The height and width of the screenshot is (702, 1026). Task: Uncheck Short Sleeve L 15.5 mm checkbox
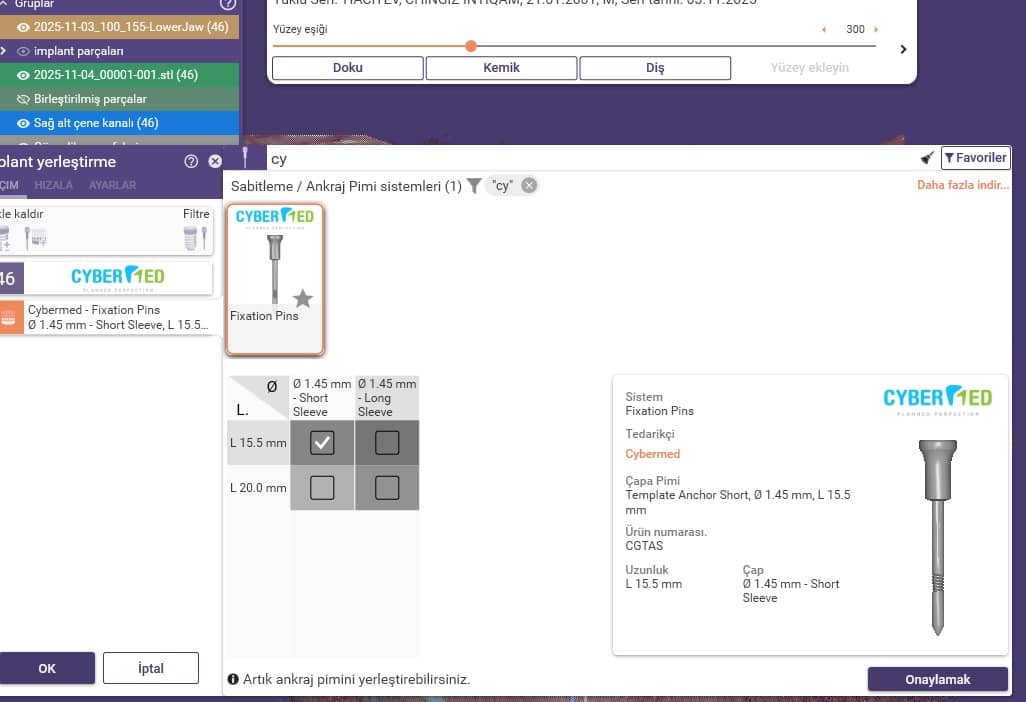(x=322, y=443)
